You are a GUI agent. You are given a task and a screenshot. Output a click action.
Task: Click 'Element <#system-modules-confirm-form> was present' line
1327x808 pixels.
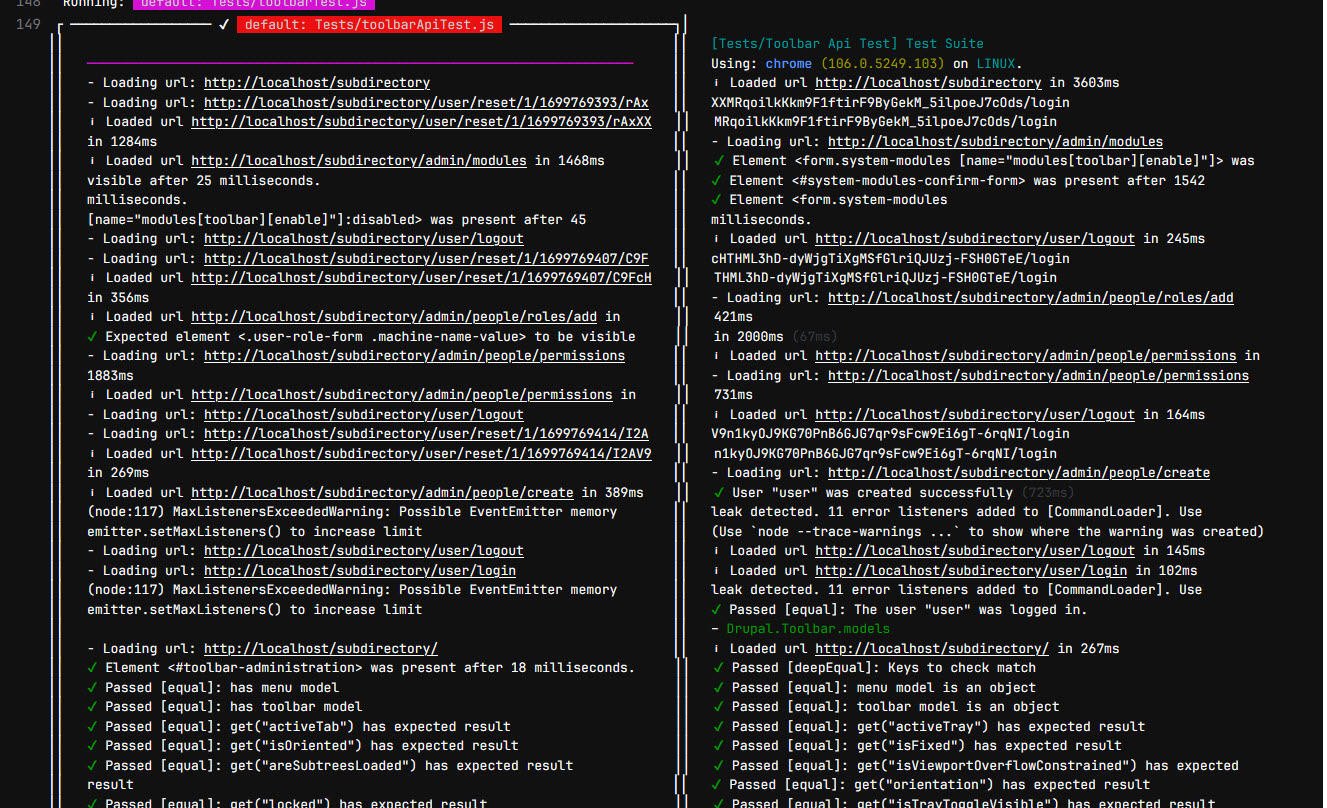coord(958,181)
